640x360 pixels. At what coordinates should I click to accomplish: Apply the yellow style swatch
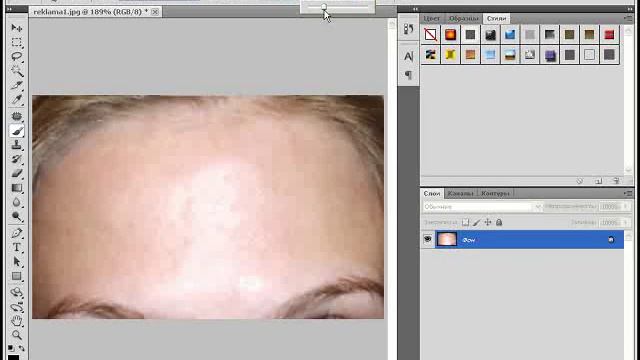(x=450, y=55)
